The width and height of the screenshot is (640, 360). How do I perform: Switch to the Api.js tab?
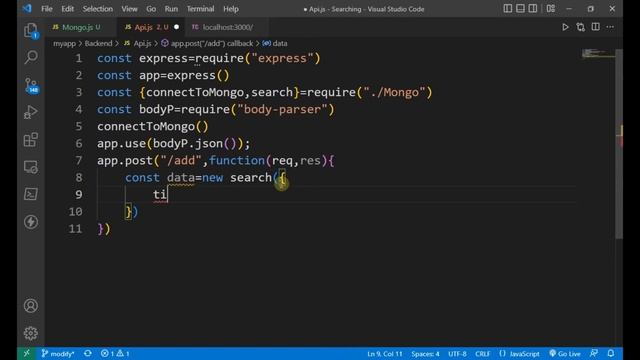pos(152,27)
